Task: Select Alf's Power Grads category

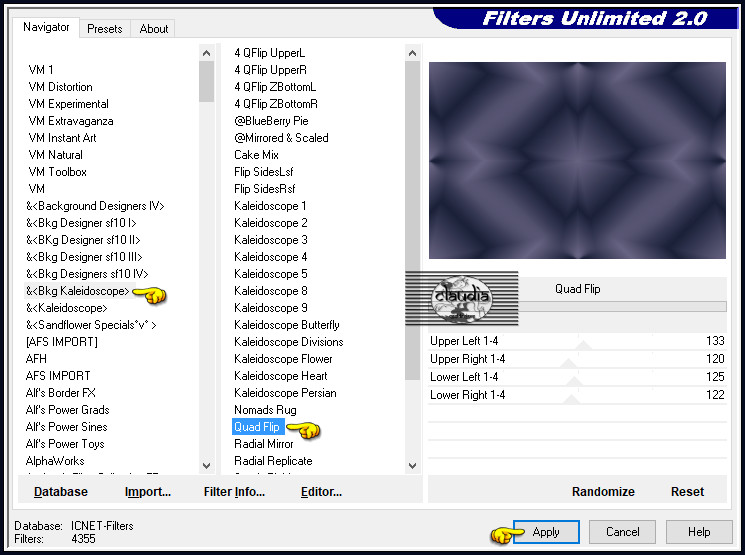Action: point(67,410)
